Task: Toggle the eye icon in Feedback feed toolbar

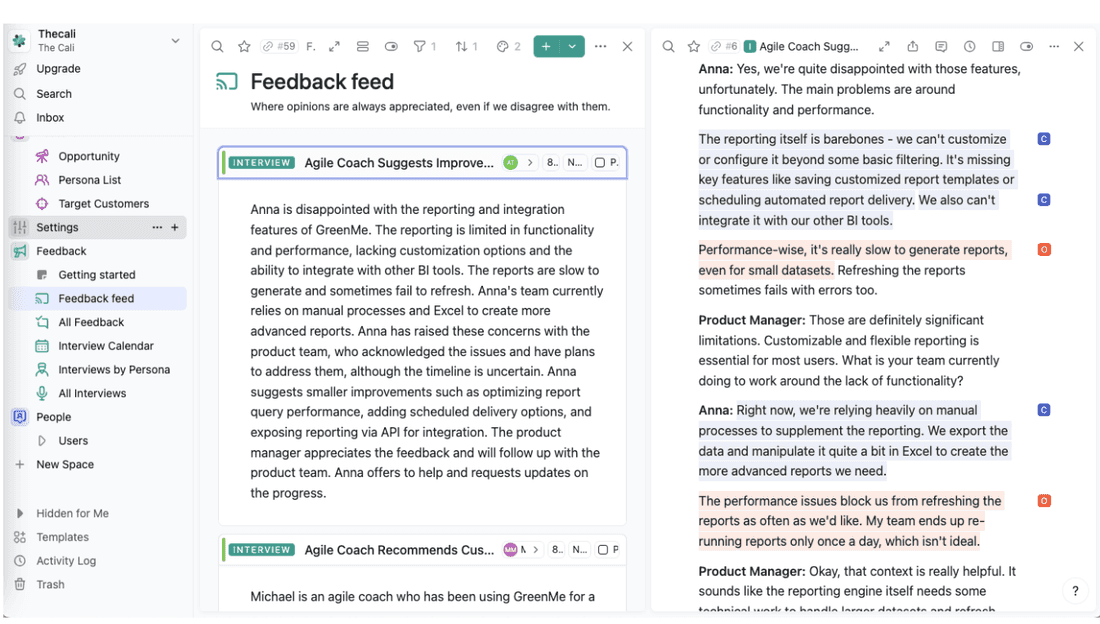Action: click(390, 46)
